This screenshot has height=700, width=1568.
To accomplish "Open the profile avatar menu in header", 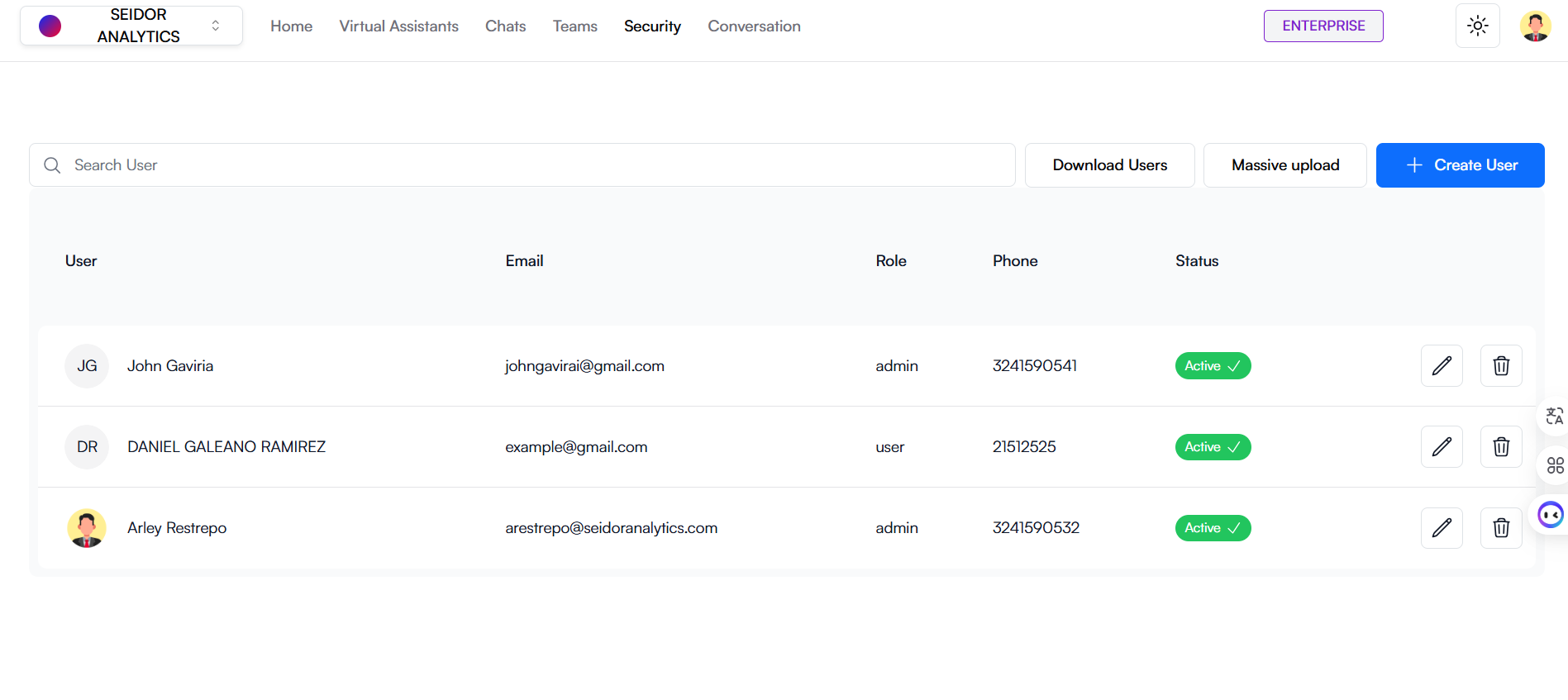I will tap(1535, 26).
